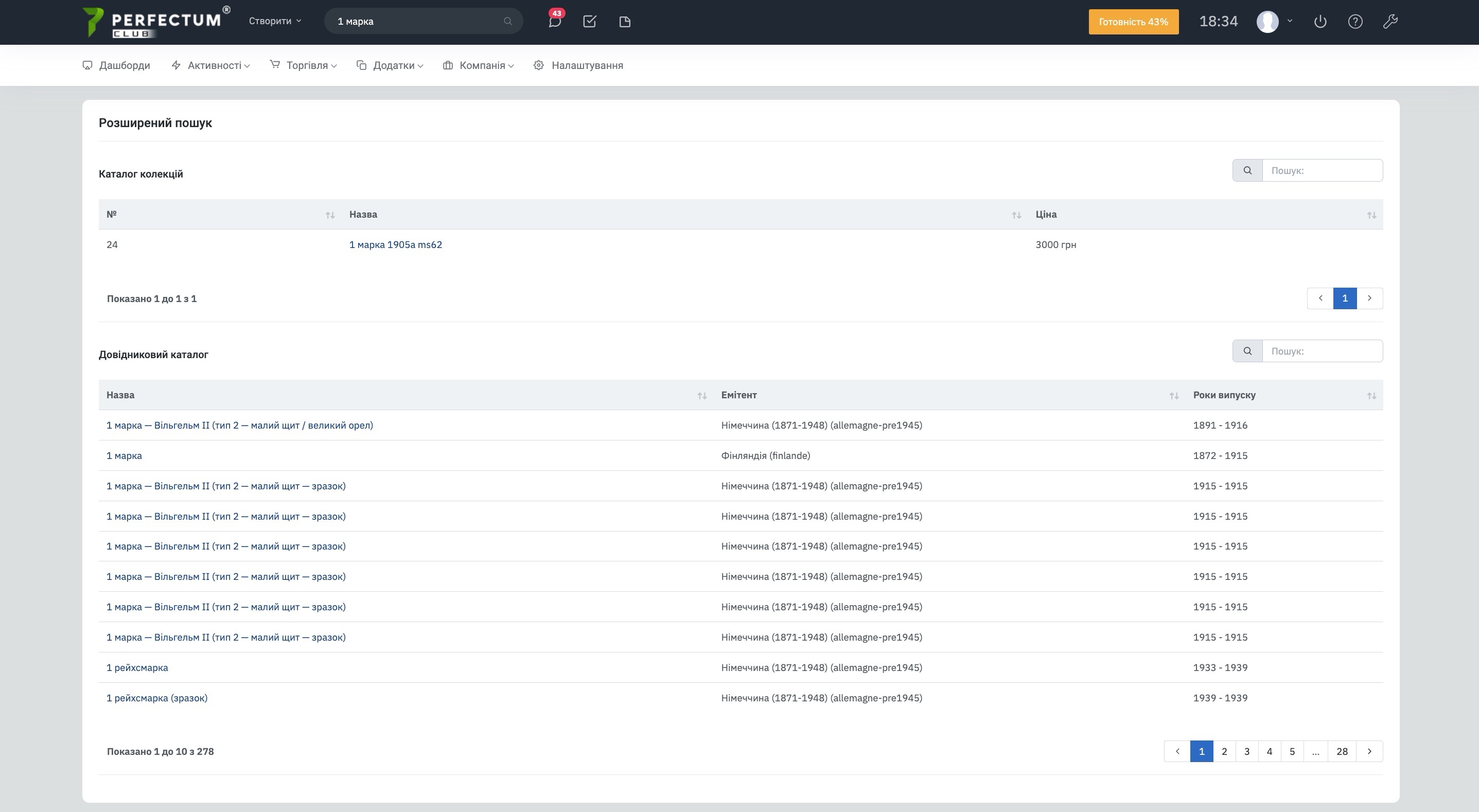The height and width of the screenshot is (812, 1479).
Task: Go to page 28 of reference catalog
Action: point(1341,751)
